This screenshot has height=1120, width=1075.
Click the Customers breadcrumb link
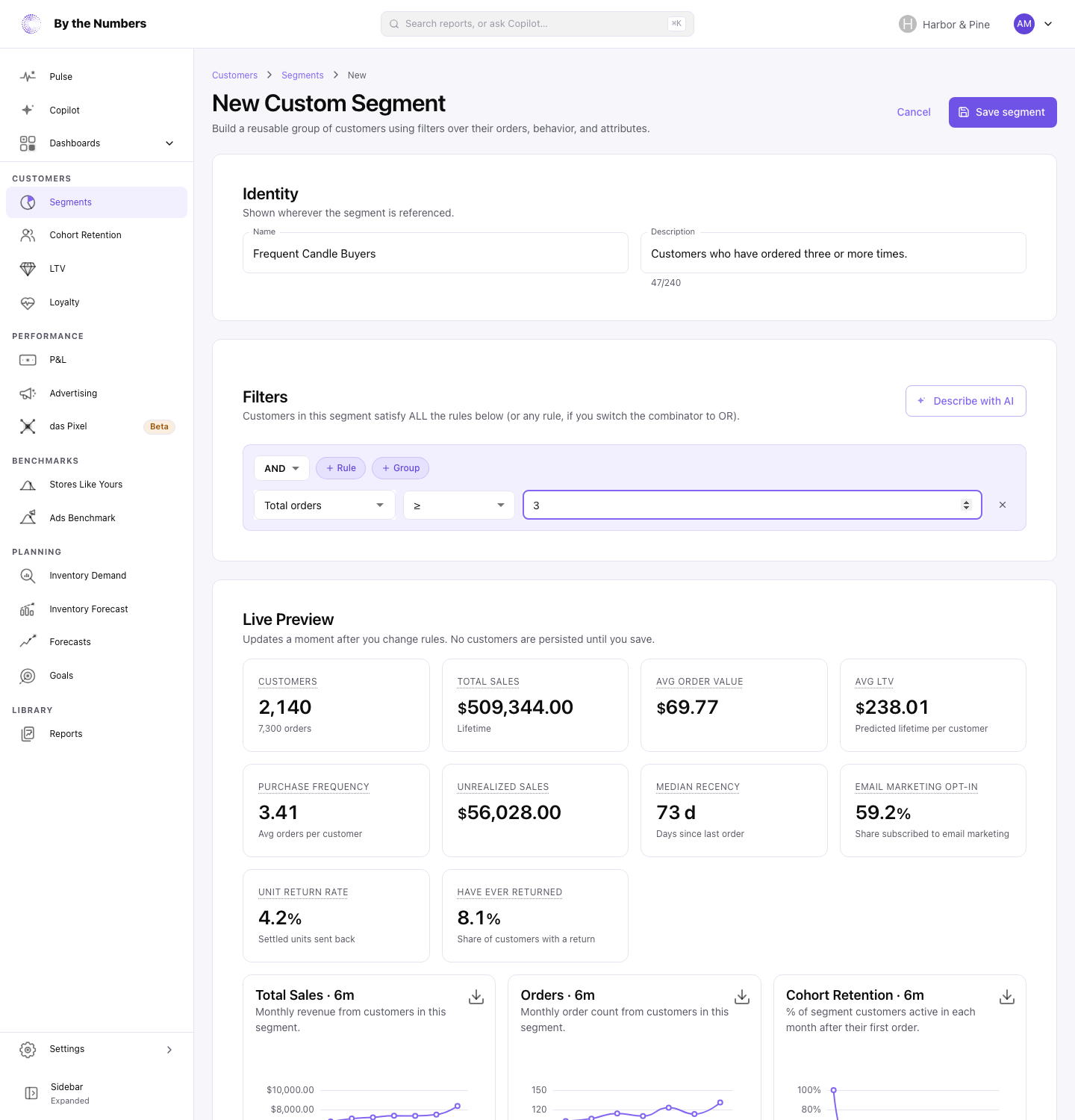[234, 75]
